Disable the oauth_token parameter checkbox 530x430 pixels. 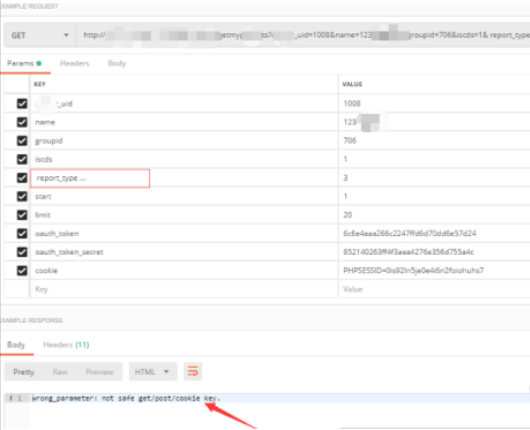pyautogui.click(x=22, y=234)
